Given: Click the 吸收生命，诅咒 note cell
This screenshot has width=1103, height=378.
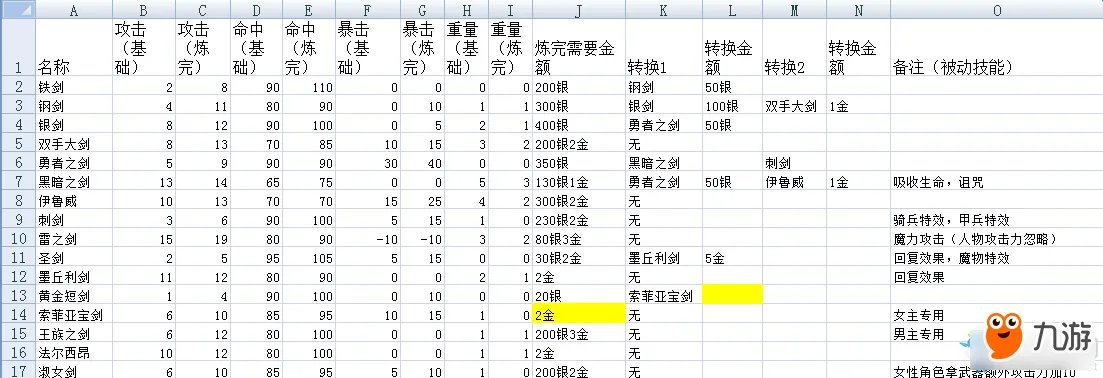Looking at the screenshot, I should click(x=996, y=183).
